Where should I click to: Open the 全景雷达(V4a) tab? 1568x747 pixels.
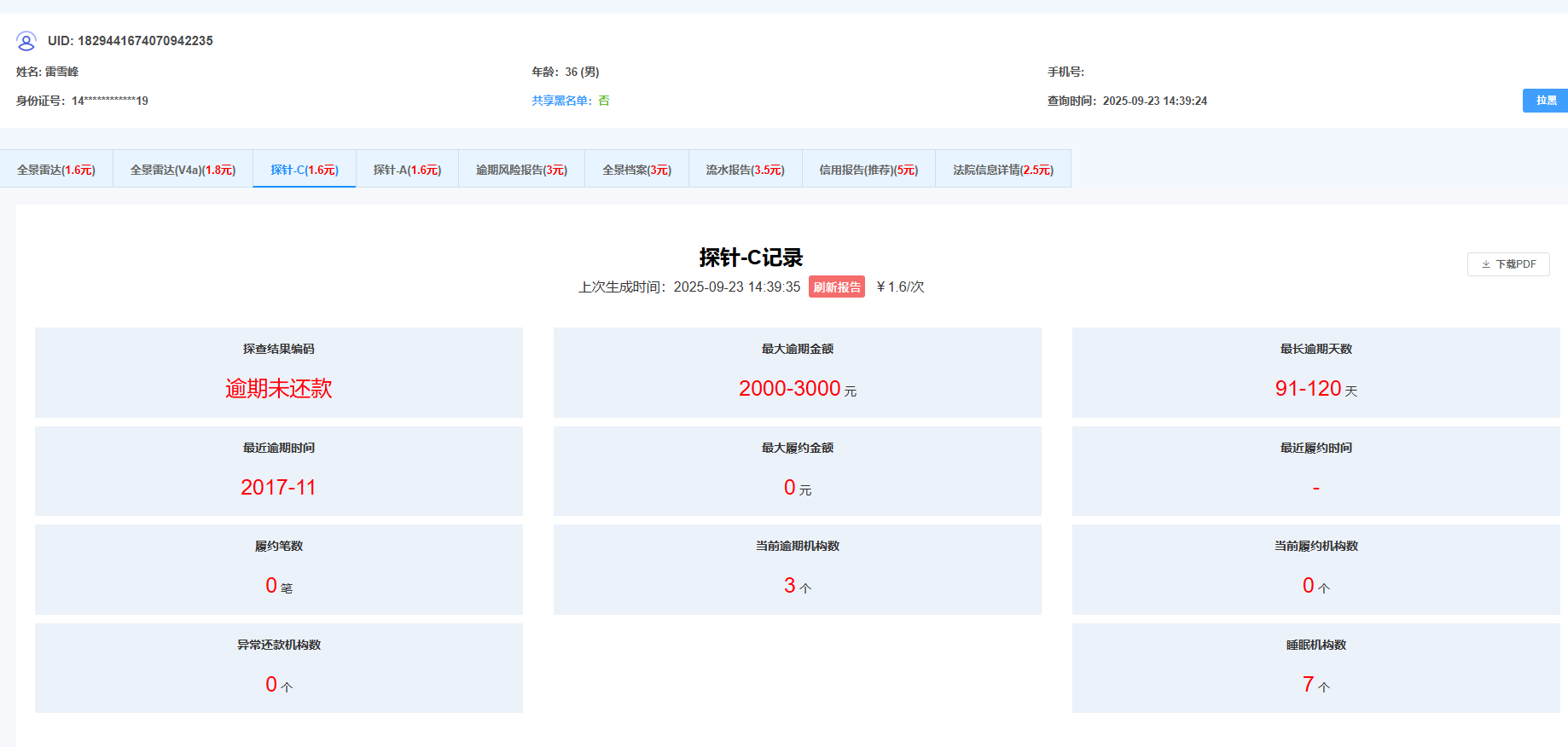tap(183, 170)
